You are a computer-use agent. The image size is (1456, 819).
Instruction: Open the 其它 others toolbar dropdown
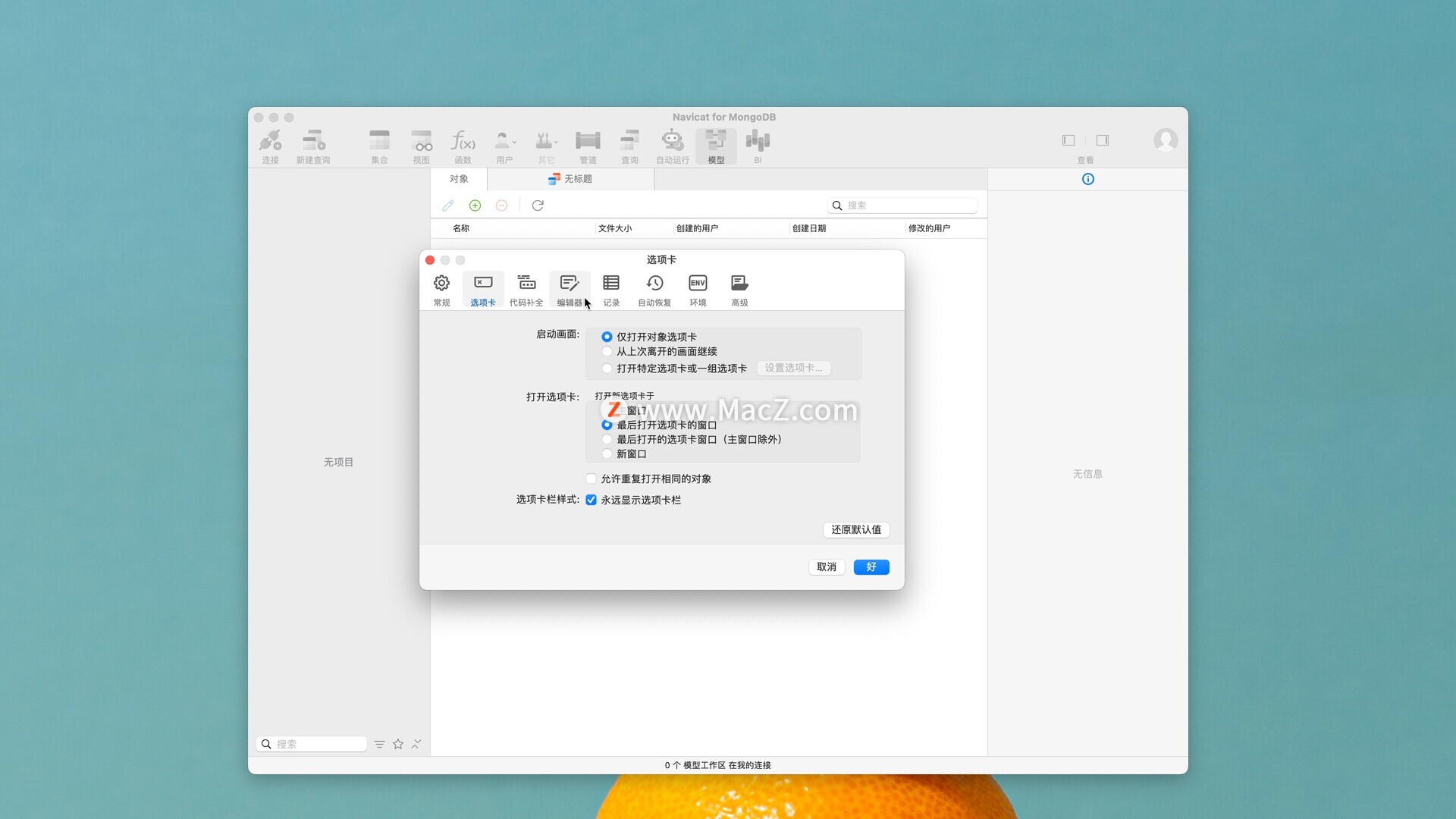tap(546, 146)
